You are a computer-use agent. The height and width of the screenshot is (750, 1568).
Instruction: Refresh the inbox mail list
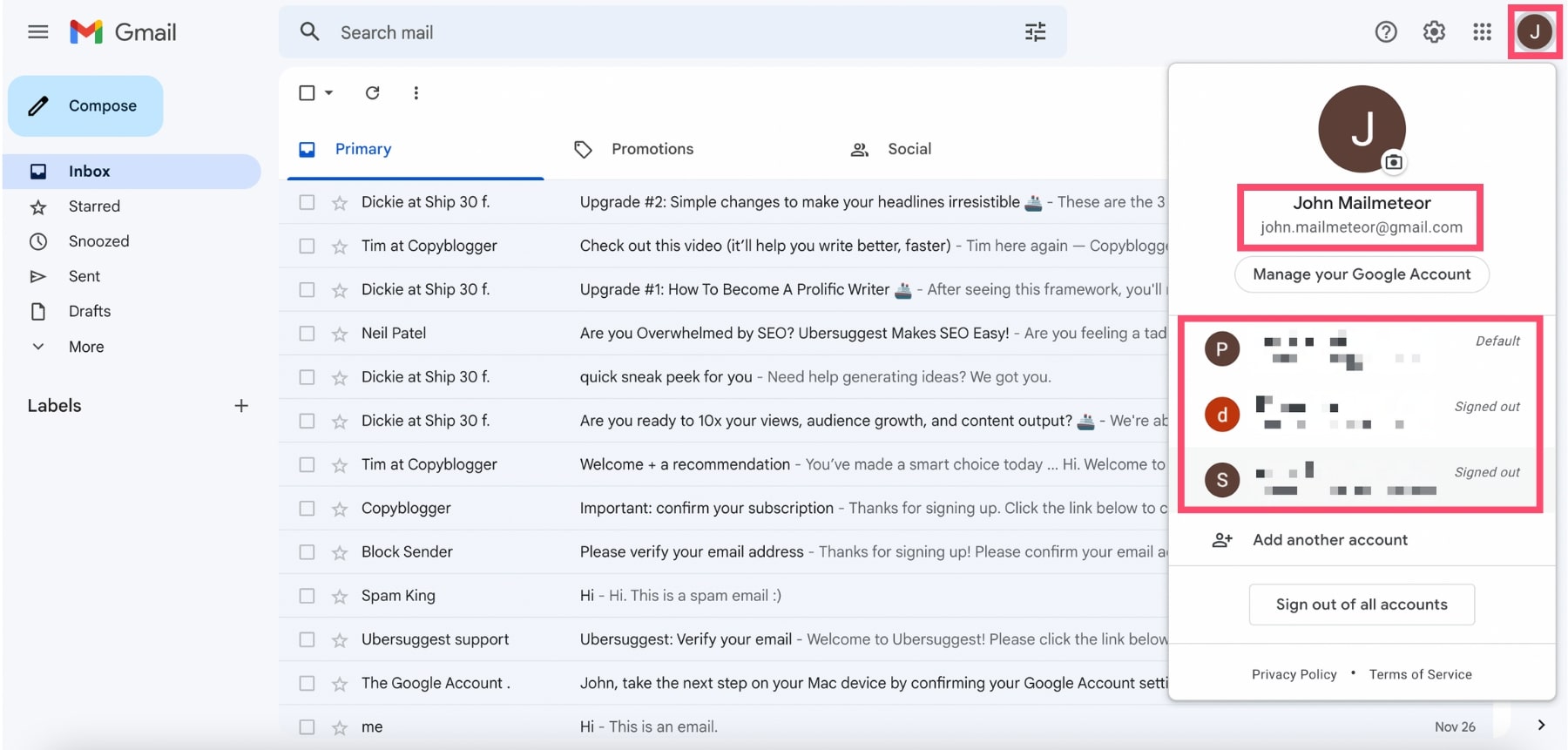tap(372, 93)
